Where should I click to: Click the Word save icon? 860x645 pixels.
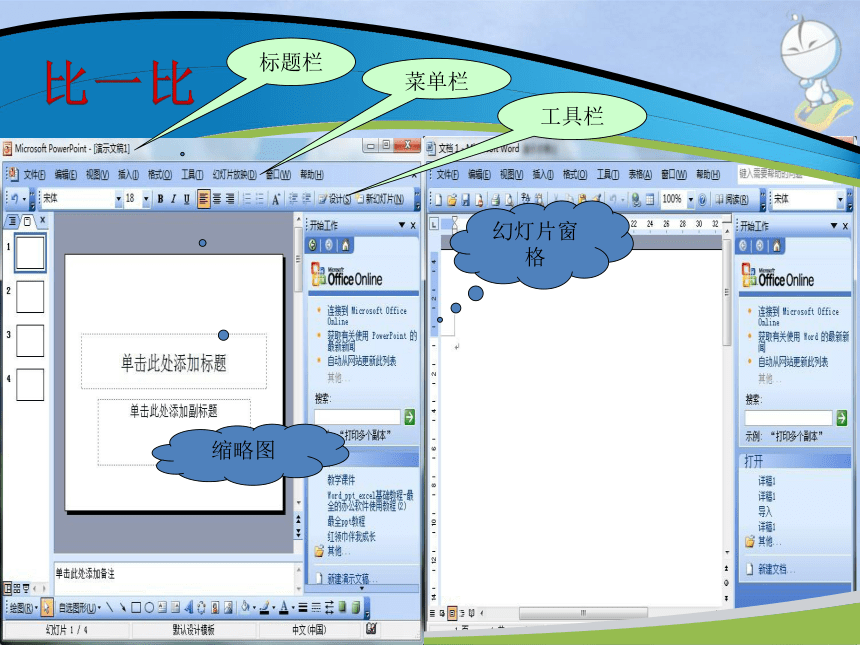pos(466,199)
